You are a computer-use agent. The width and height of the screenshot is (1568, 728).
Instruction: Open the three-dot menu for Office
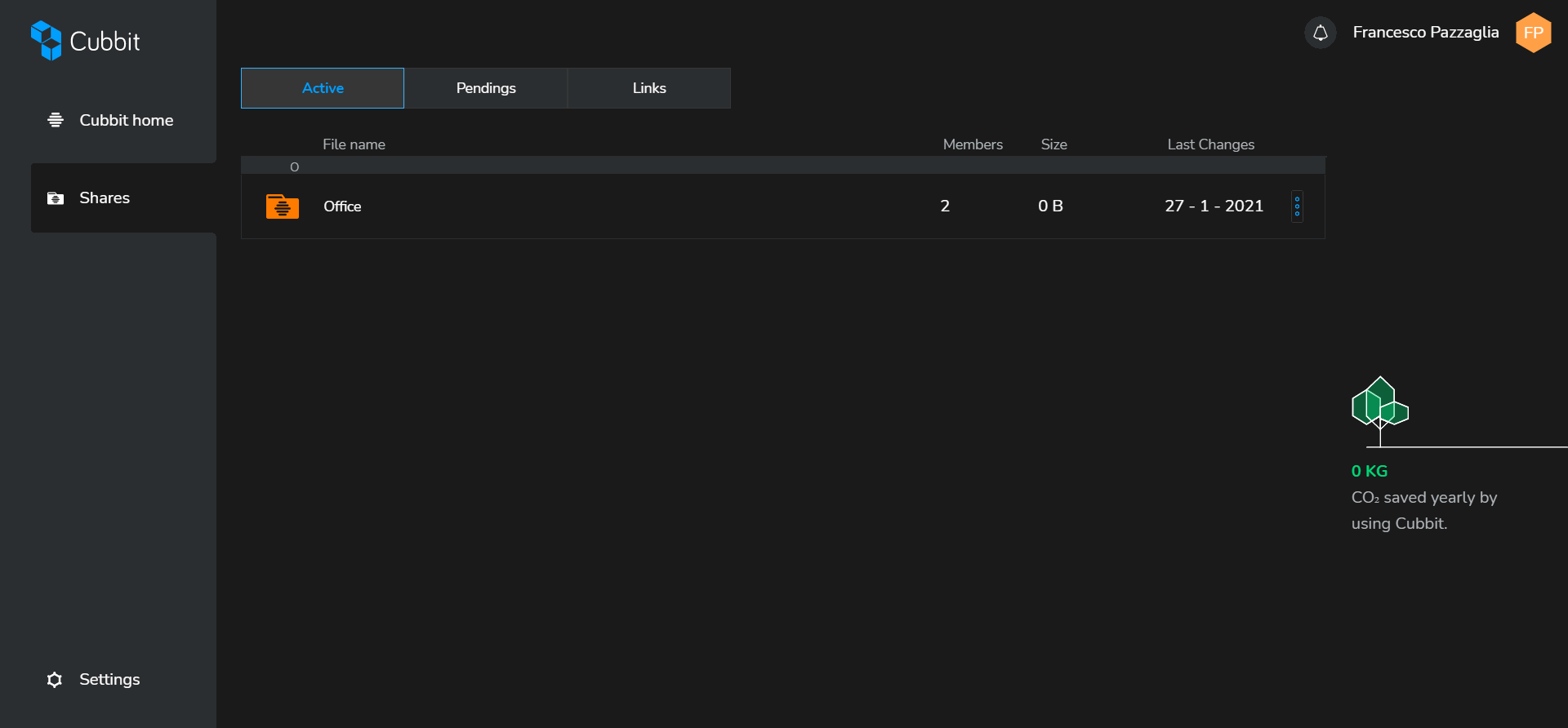[1297, 206]
